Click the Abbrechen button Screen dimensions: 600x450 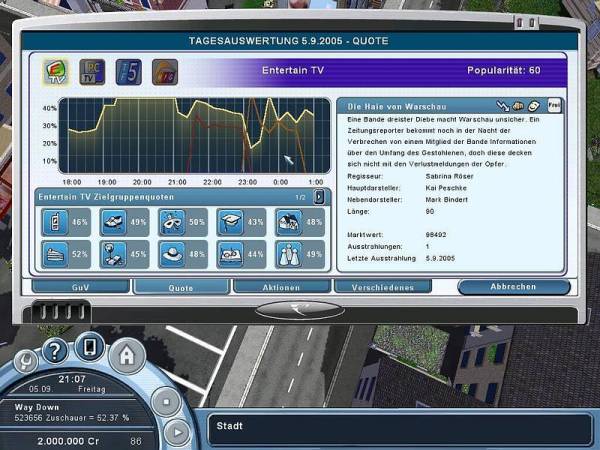pos(514,287)
